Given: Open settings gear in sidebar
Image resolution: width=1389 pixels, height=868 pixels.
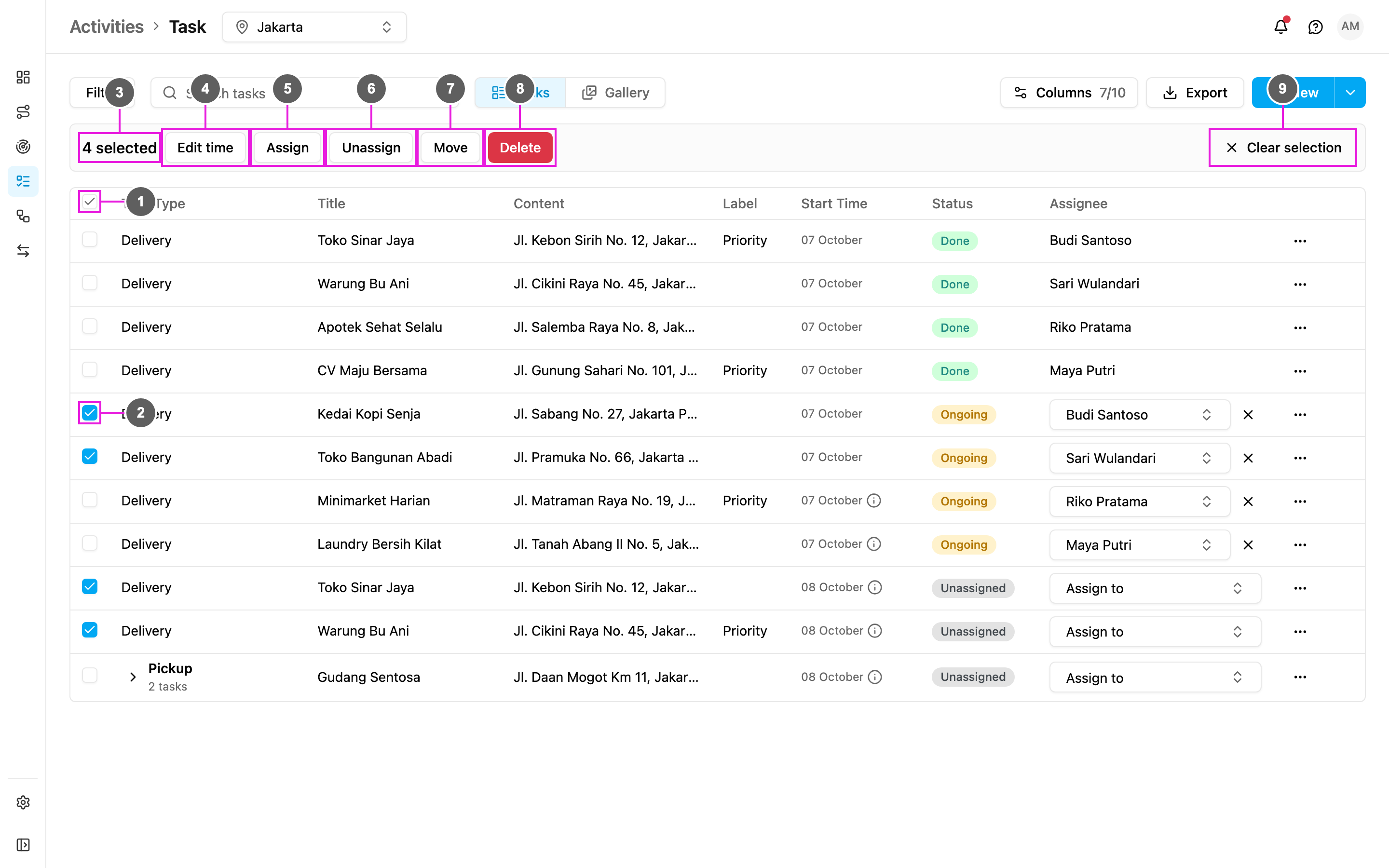Looking at the screenshot, I should (23, 802).
